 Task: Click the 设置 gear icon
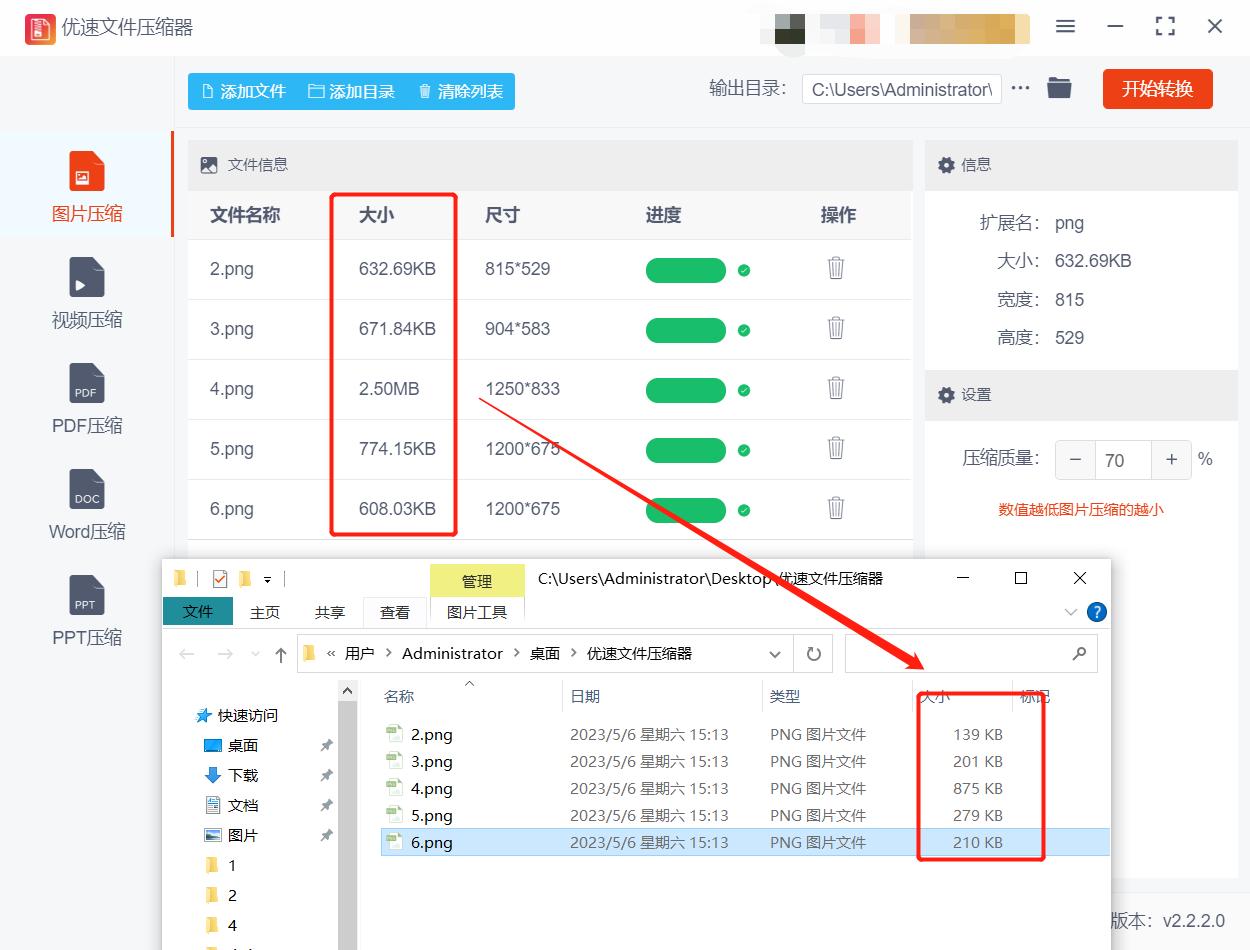(x=946, y=394)
